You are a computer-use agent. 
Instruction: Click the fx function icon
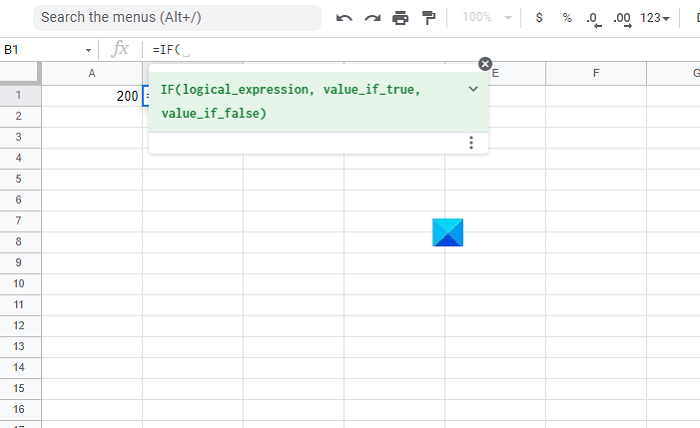tap(120, 49)
